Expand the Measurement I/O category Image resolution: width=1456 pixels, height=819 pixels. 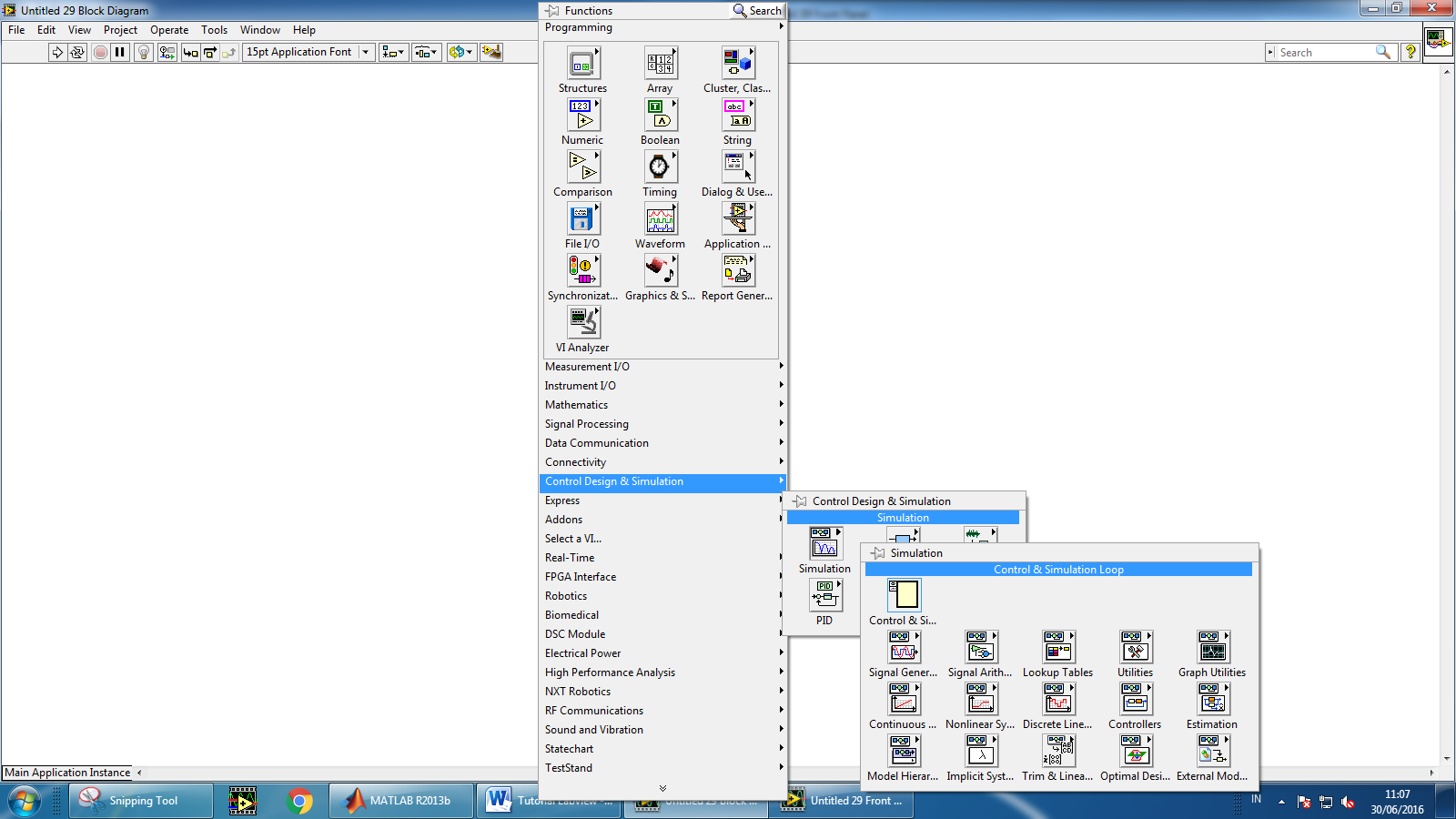tap(663, 367)
